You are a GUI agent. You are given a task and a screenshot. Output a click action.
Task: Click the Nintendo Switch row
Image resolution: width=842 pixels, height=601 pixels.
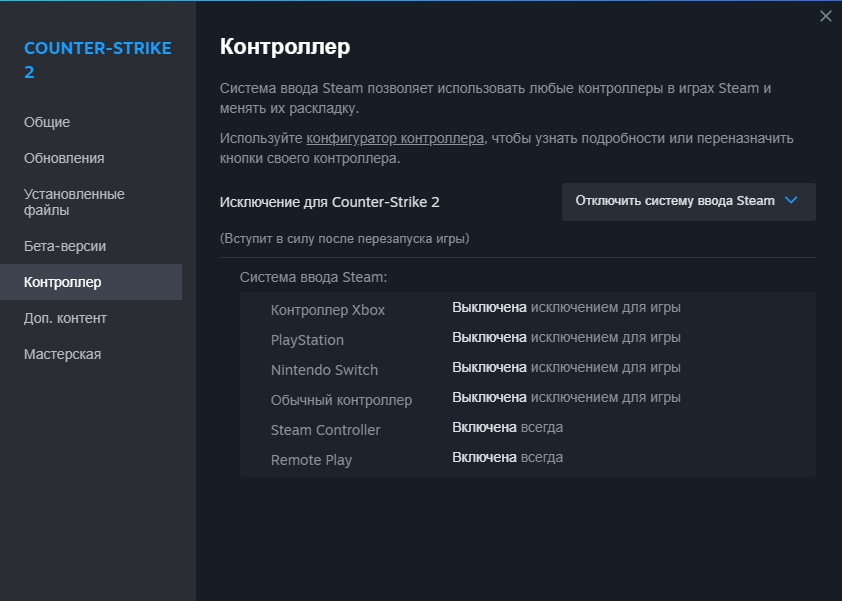(x=324, y=370)
